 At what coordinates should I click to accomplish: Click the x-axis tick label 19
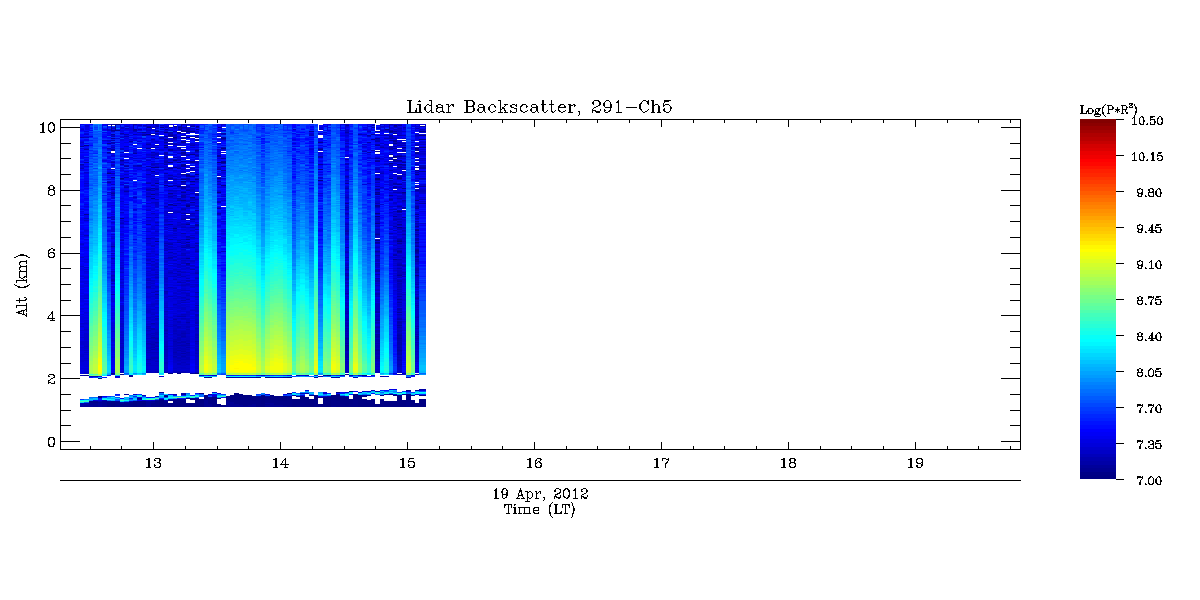click(x=915, y=463)
